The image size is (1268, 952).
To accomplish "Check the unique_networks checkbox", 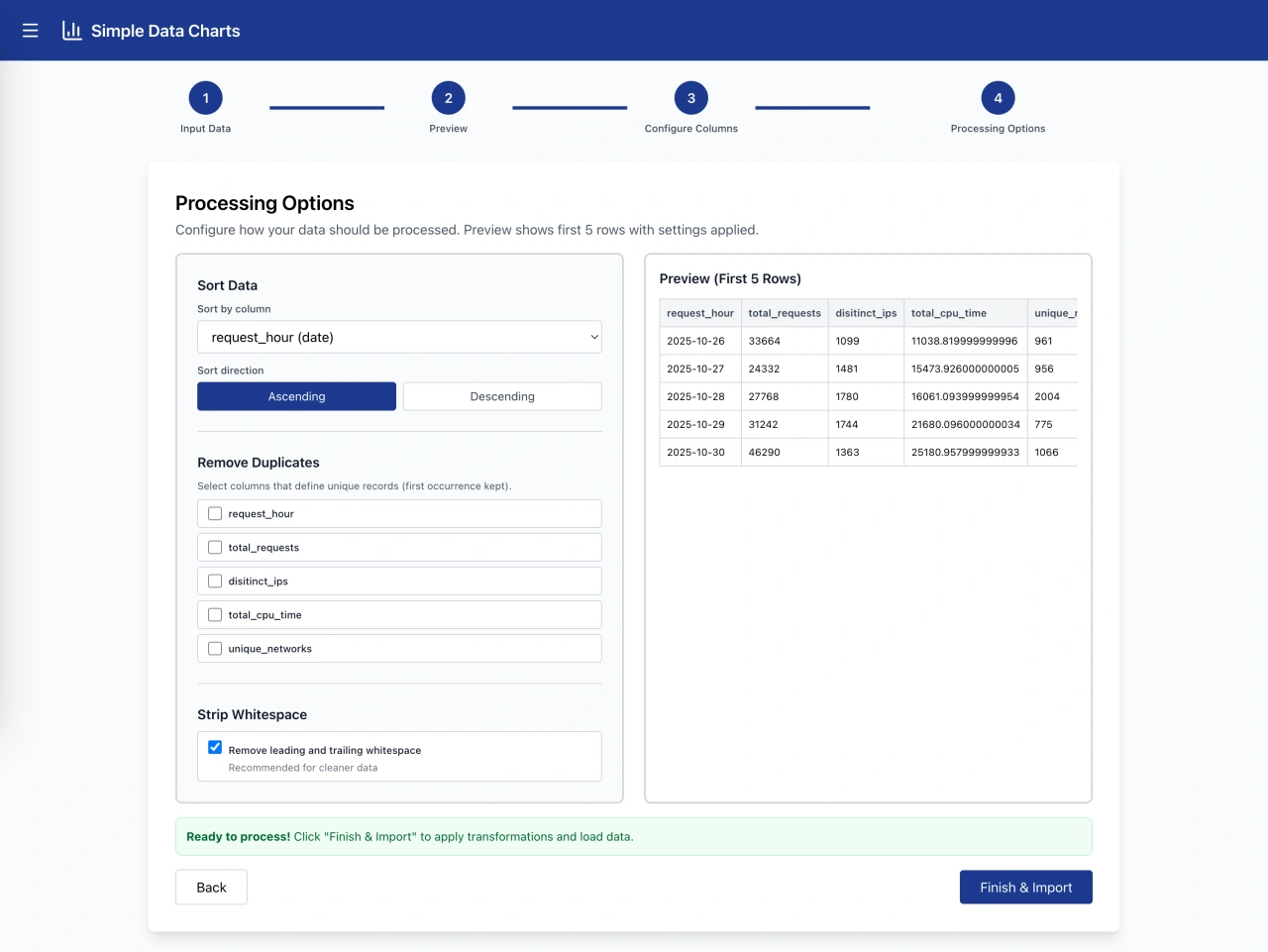I will point(215,648).
